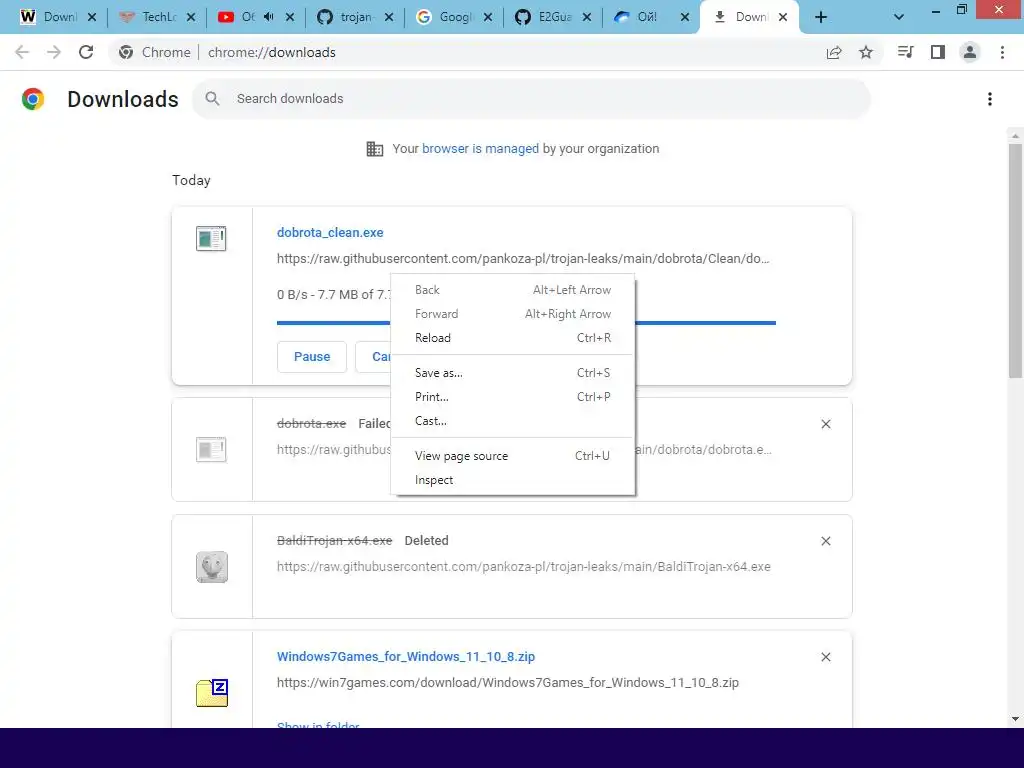Click the browser forward arrow

click(54, 52)
